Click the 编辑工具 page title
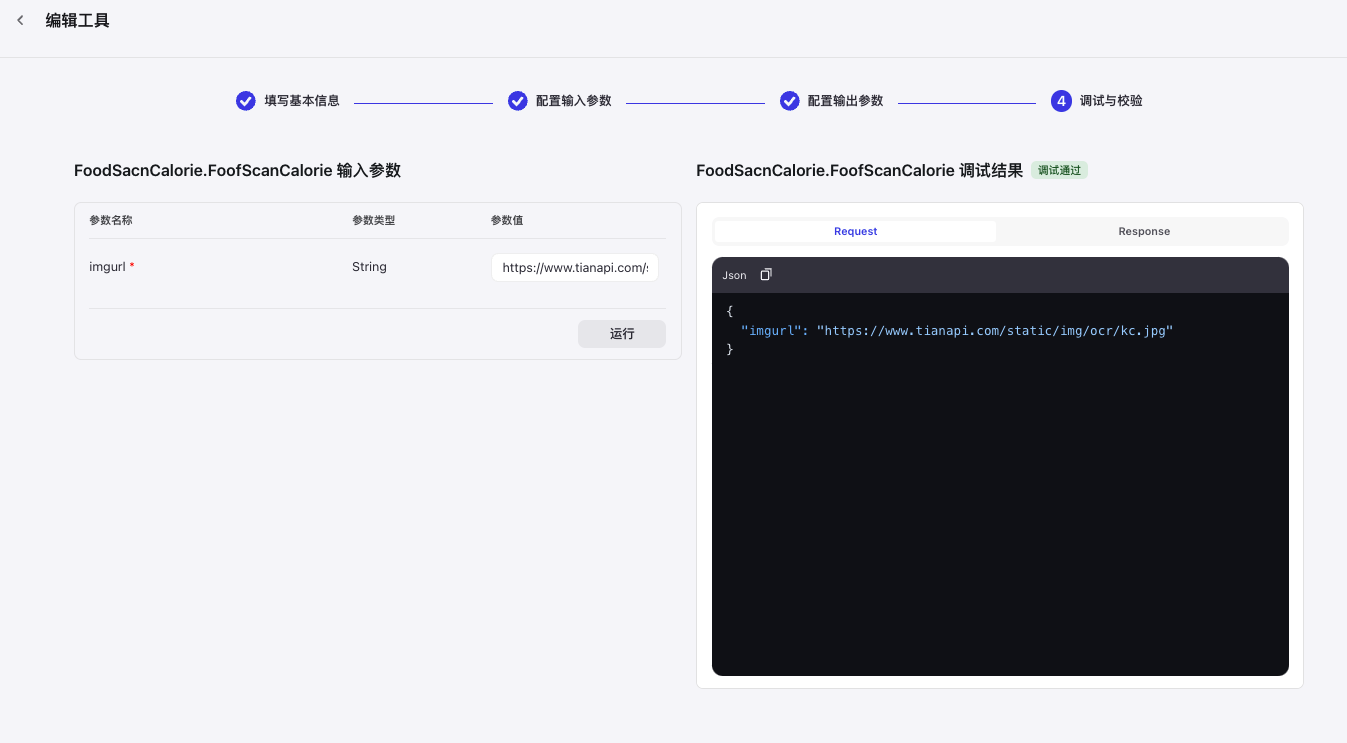Screen dimensions: 1347x743 [x=78, y=20]
